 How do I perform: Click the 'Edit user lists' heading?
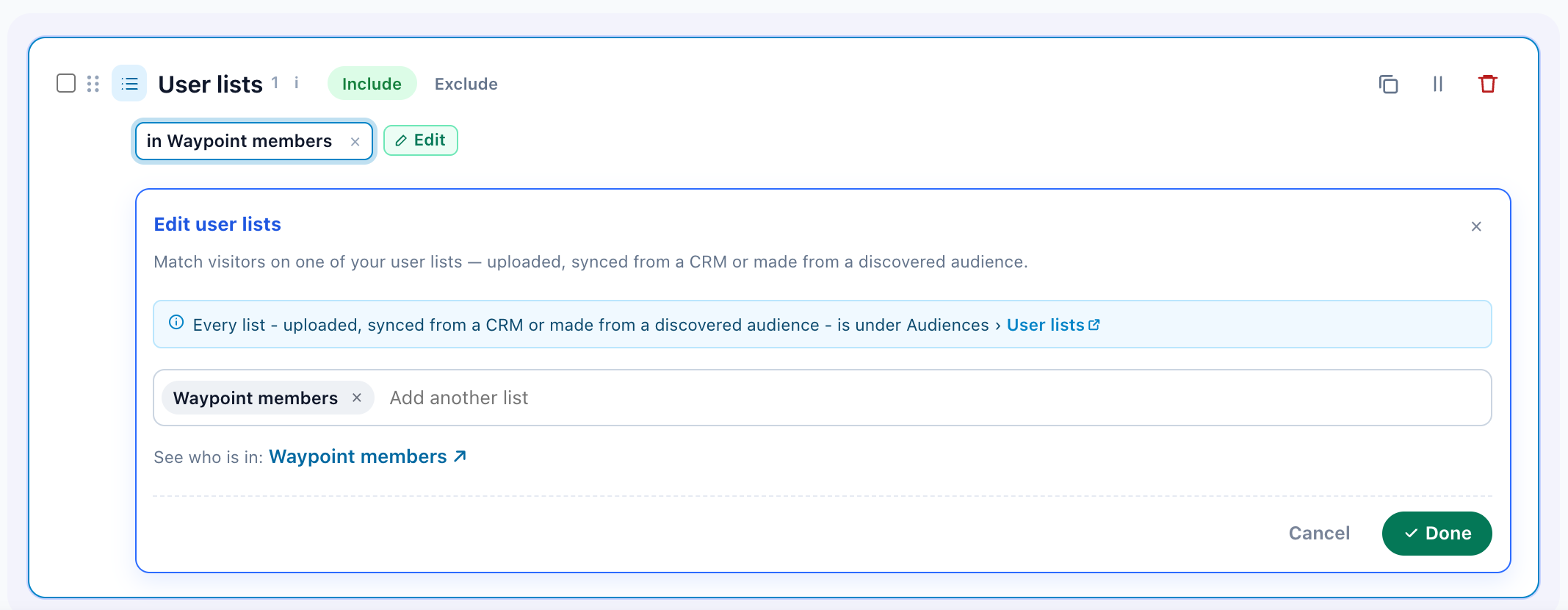pyautogui.click(x=217, y=224)
